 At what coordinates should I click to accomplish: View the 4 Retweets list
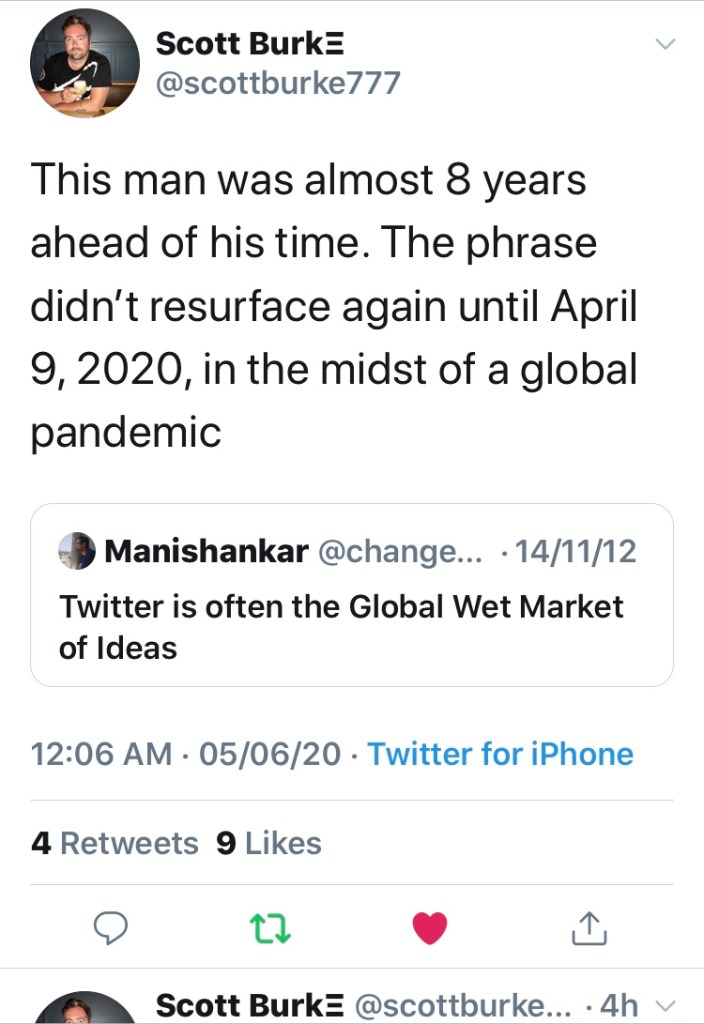point(115,843)
